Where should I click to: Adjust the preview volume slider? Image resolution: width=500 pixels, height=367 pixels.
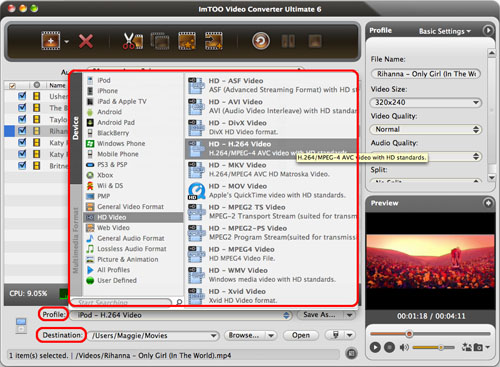coord(433,347)
